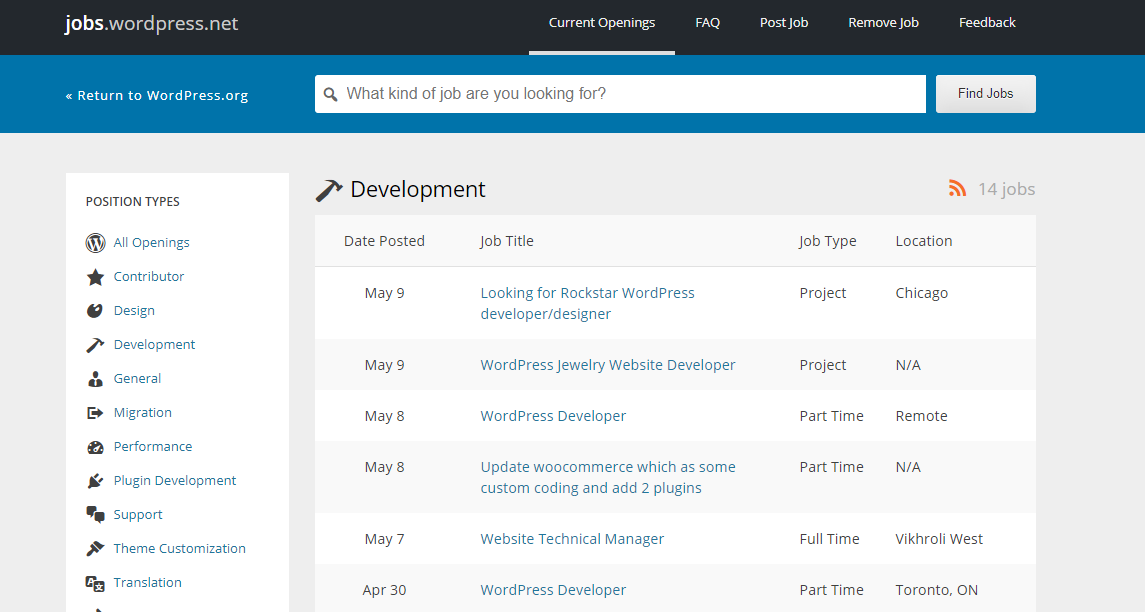Open Looking for Rockstar WordPress developer/designer job
The width and height of the screenshot is (1145, 612).
(x=588, y=303)
